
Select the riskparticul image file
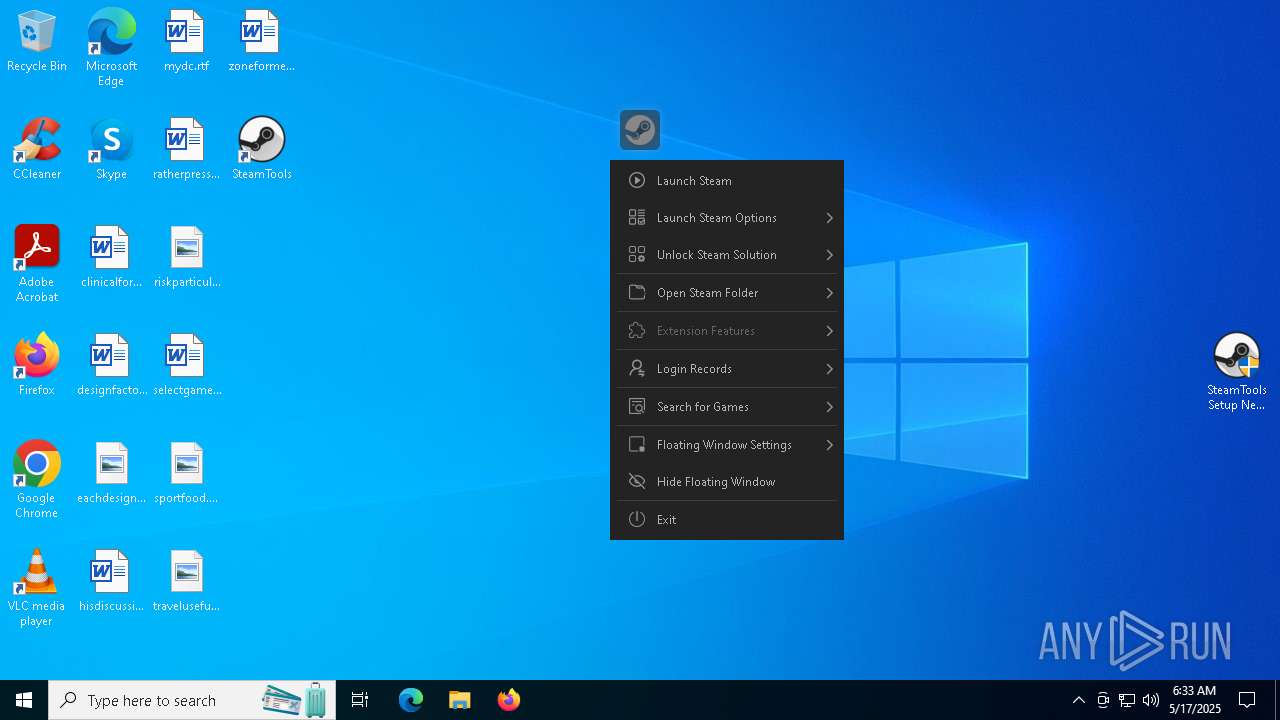[187, 256]
